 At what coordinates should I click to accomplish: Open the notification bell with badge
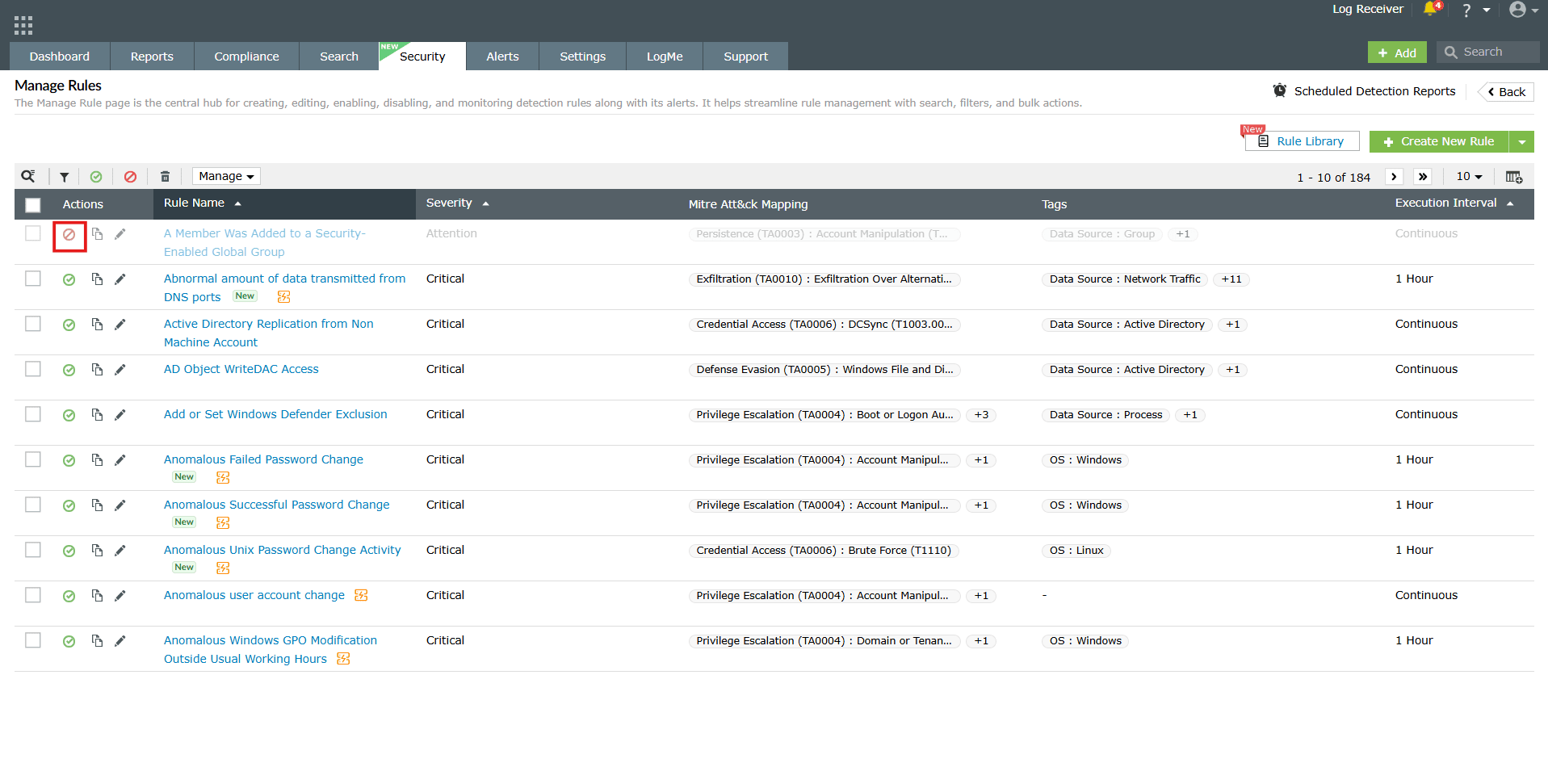pyautogui.click(x=1429, y=10)
